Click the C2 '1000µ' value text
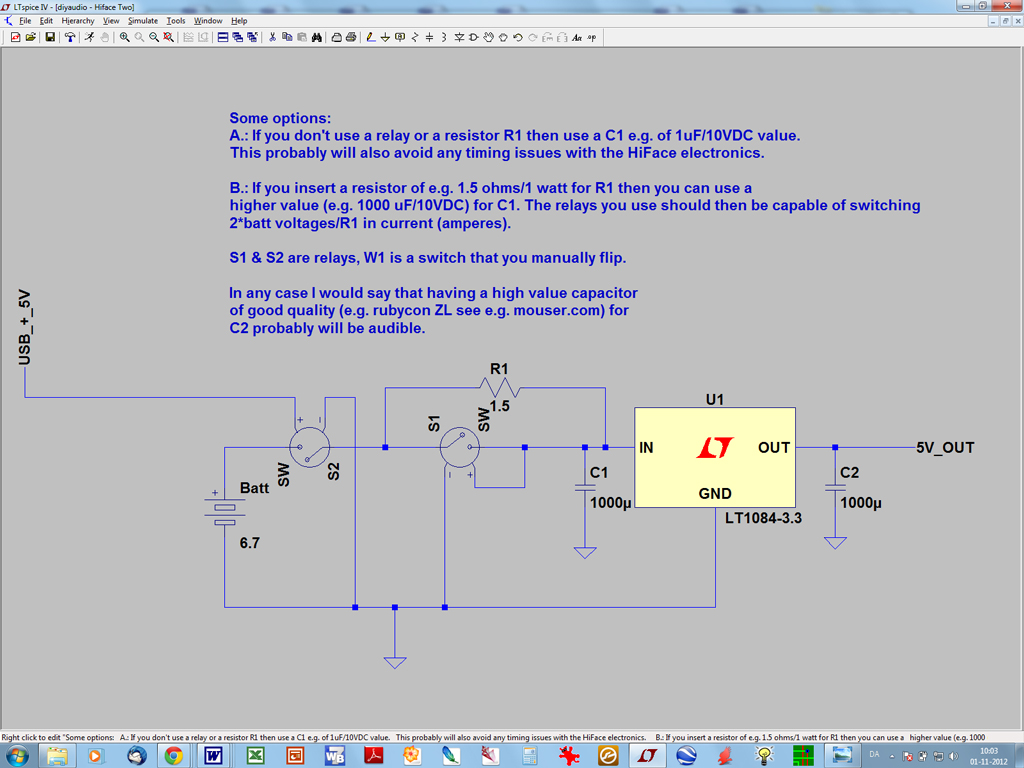Screen dimensions: 1024x768 pos(861,503)
